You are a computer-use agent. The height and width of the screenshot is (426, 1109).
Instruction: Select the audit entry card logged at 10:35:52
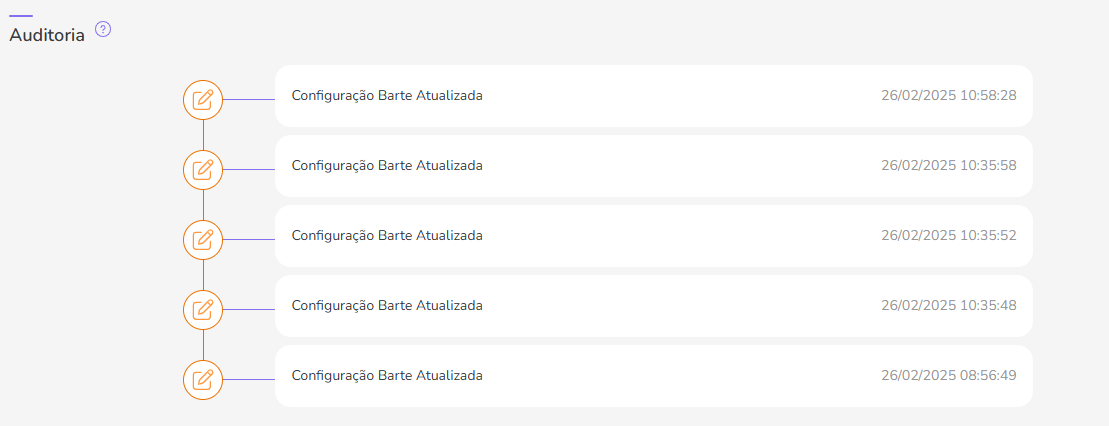[x=653, y=236]
